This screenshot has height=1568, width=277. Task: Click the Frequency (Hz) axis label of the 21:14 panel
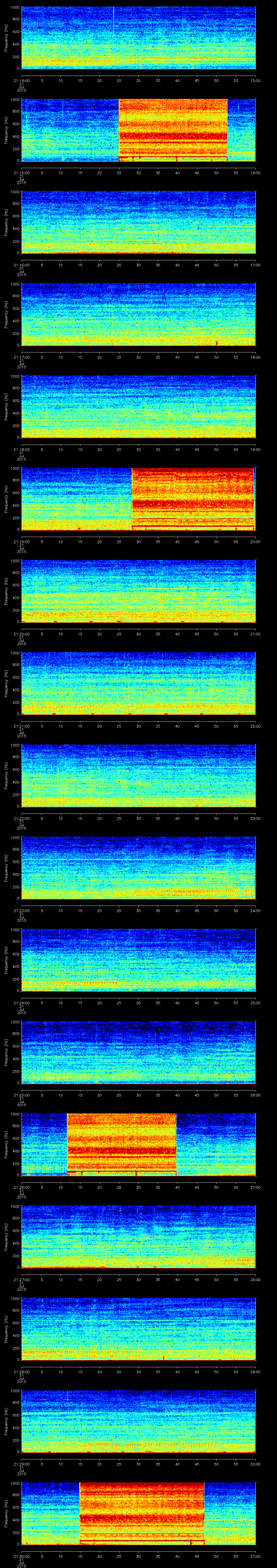(6, 38)
